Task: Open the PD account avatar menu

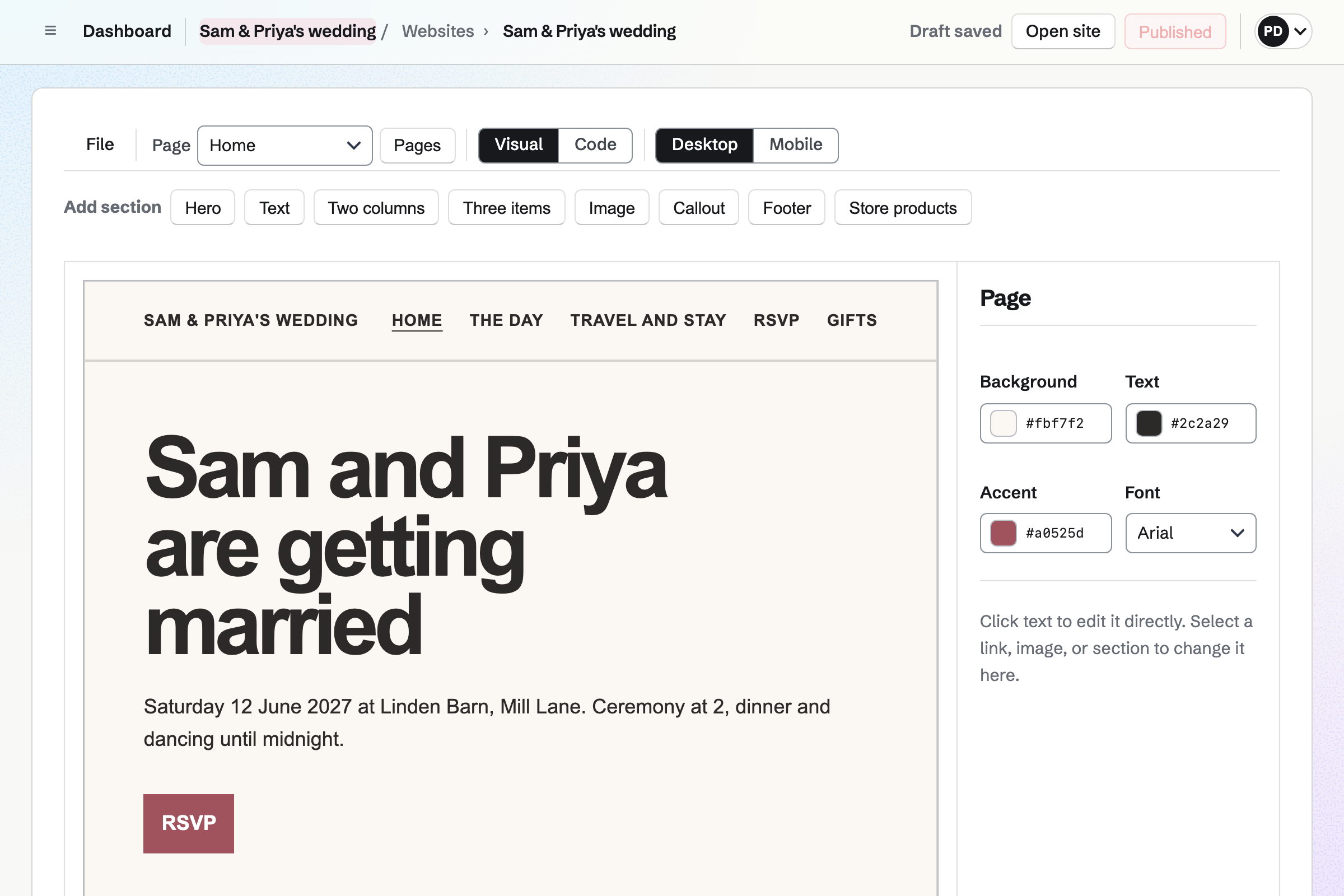Action: coord(1283,31)
